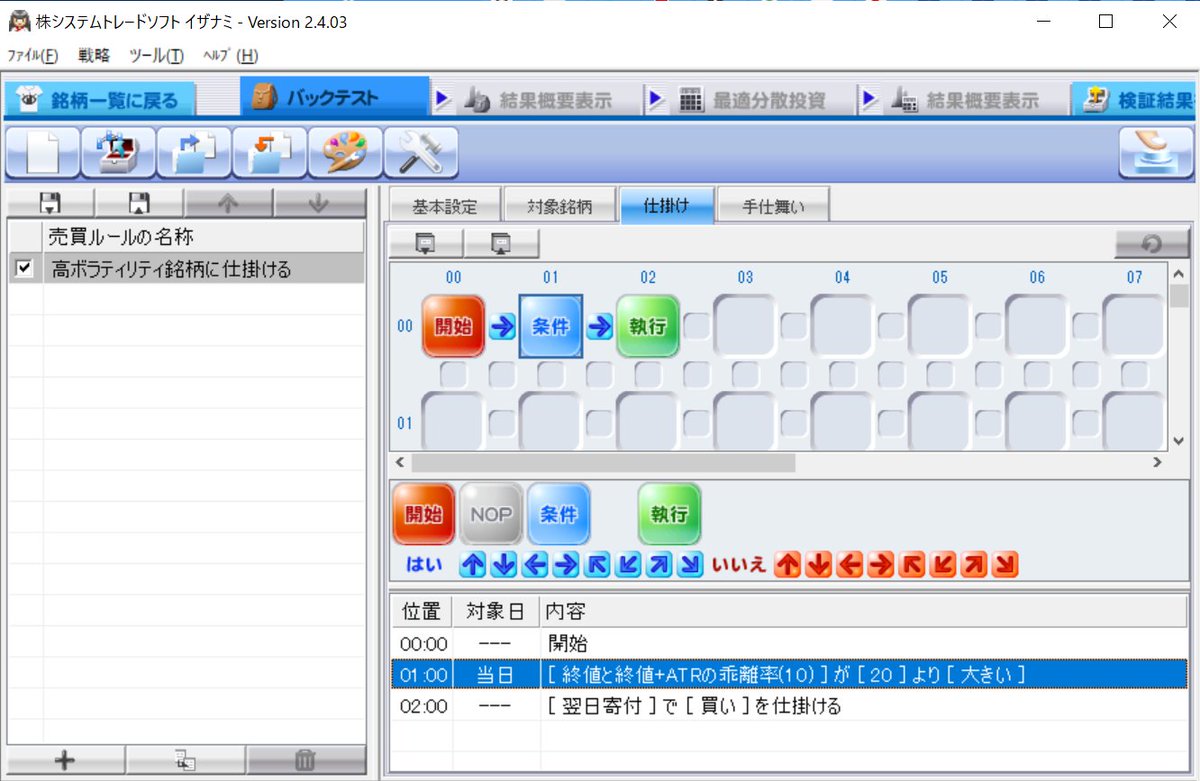Open settings with the wrench icon
The height and width of the screenshot is (781, 1200).
(x=420, y=152)
